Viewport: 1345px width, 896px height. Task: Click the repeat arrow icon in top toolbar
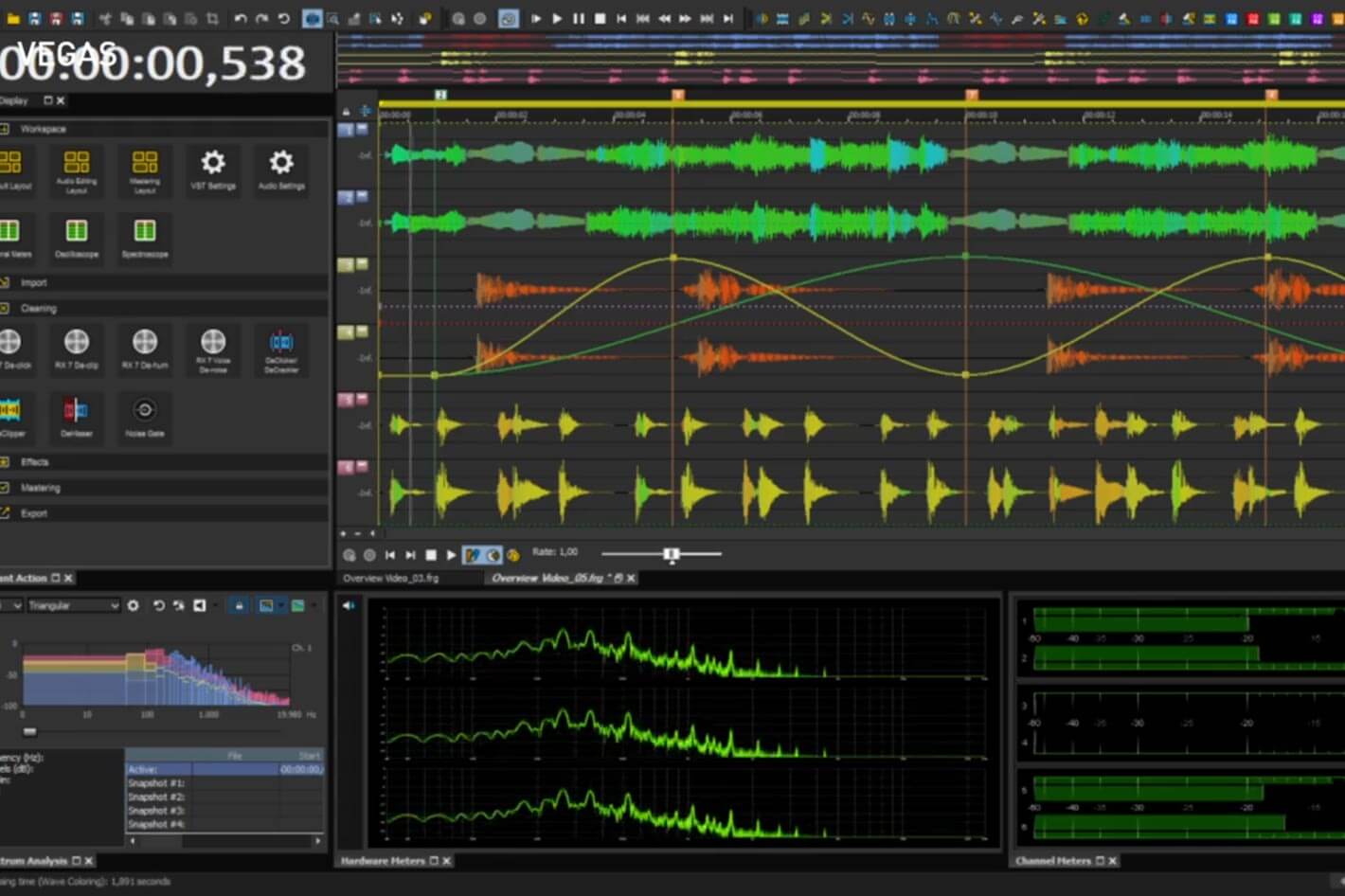coord(283,18)
